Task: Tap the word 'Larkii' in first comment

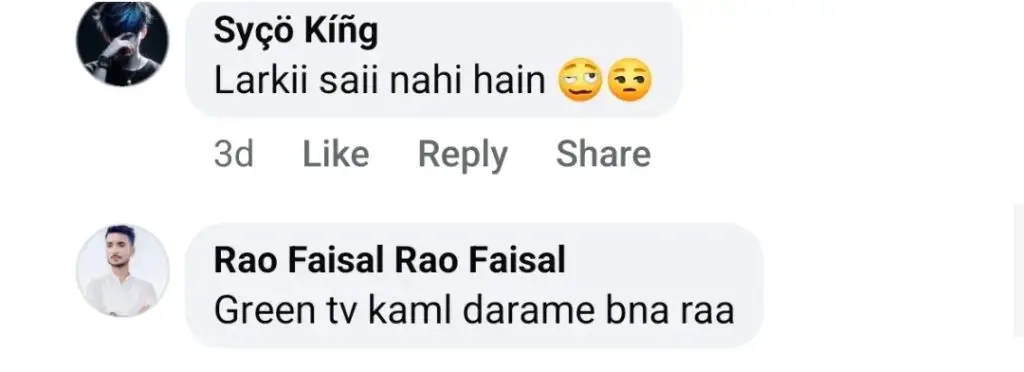Action: [x=247, y=81]
